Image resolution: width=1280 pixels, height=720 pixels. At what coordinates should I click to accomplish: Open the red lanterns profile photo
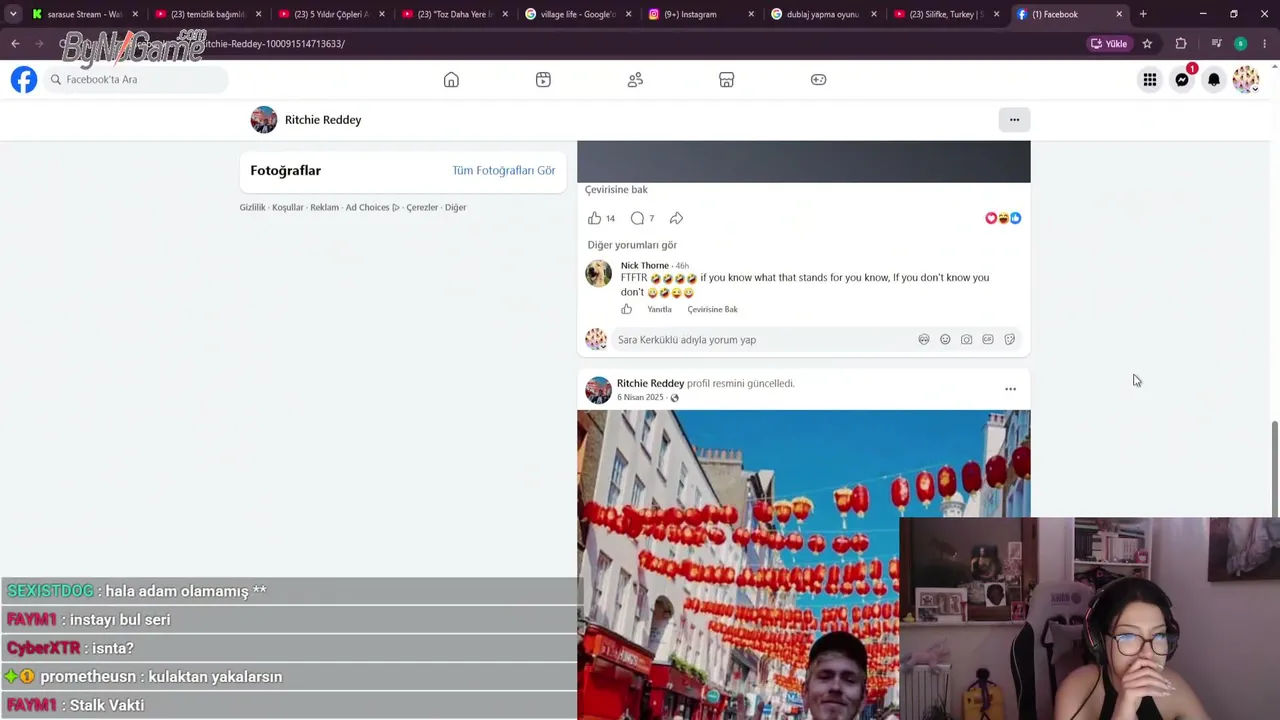803,565
